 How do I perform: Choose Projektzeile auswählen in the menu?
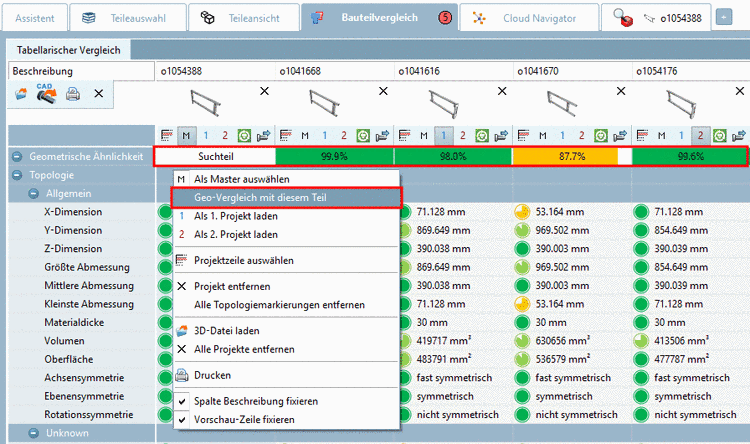point(286,260)
